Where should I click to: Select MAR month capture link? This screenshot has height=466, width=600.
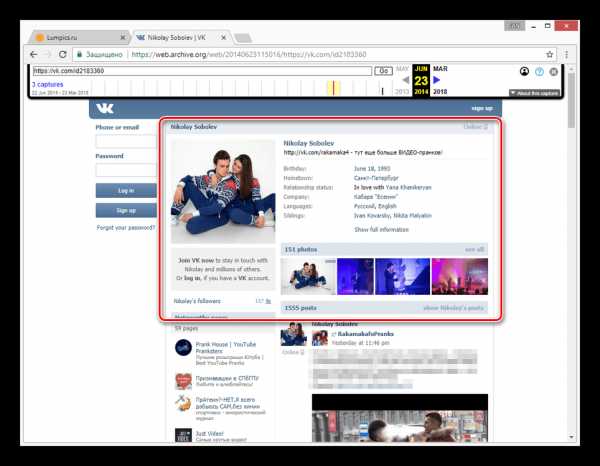[x=440, y=68]
